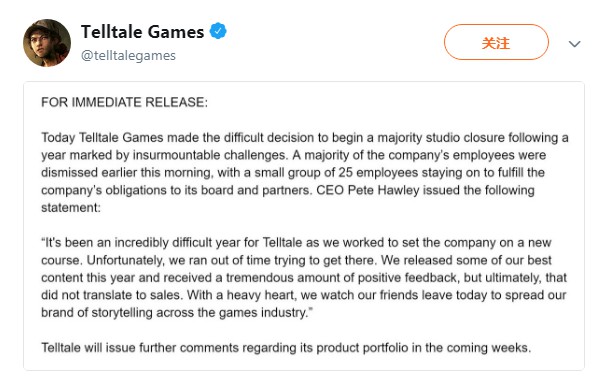Click the word 'statement:' ending the paragraph
The height and width of the screenshot is (380, 605).
tap(71, 208)
